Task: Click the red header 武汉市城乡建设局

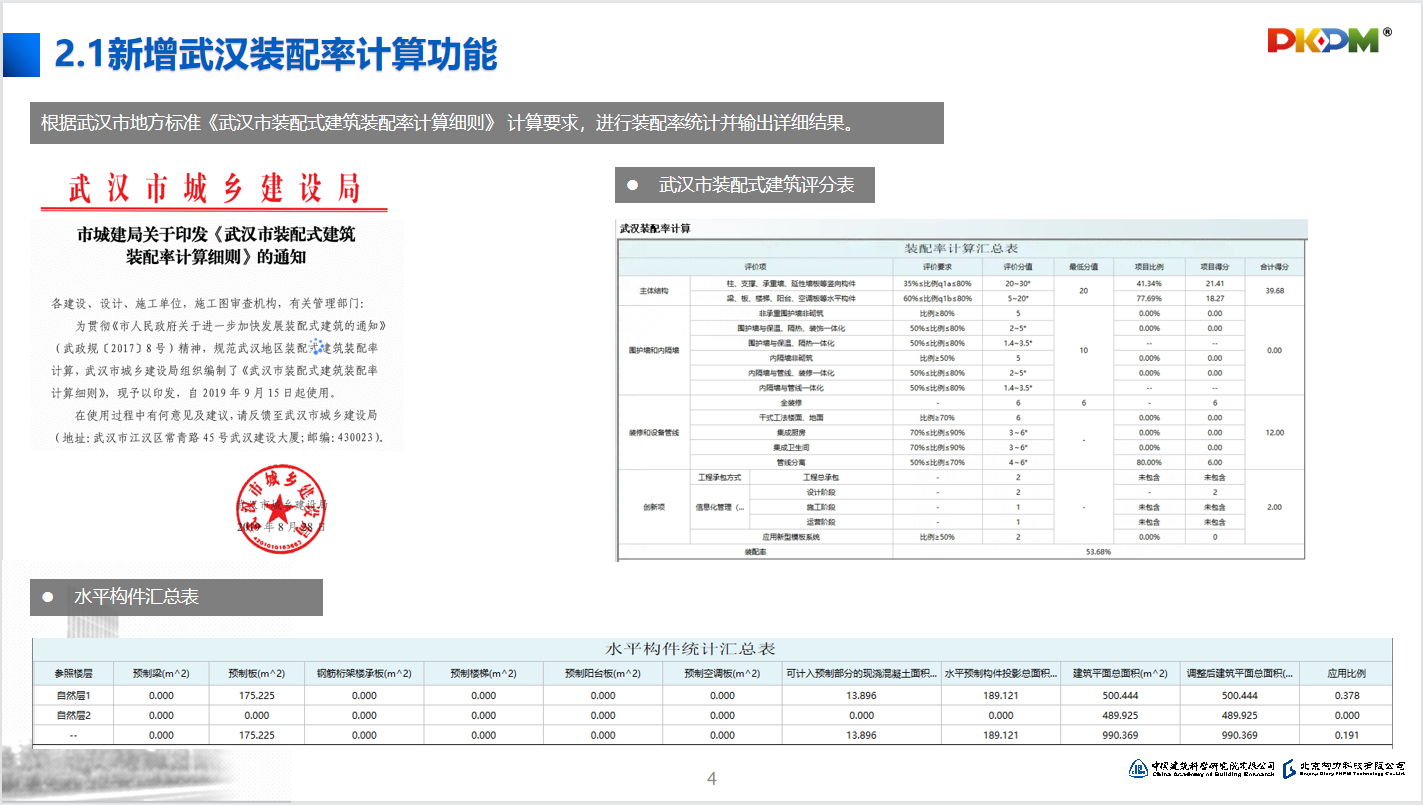Action: tap(214, 188)
